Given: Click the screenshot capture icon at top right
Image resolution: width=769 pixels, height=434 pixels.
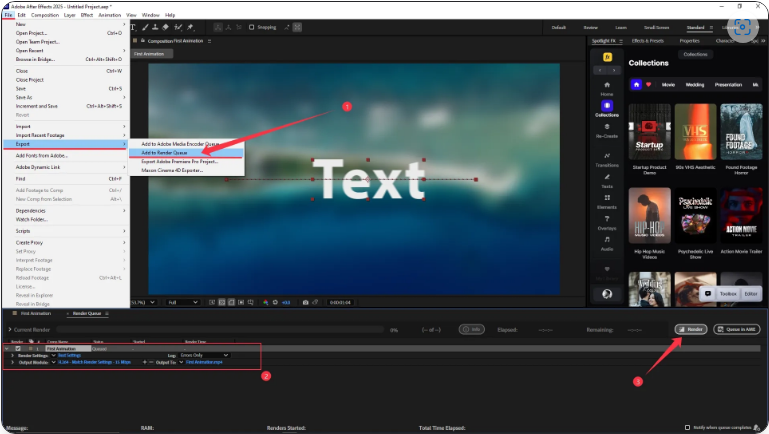Looking at the screenshot, I should (x=742, y=27).
